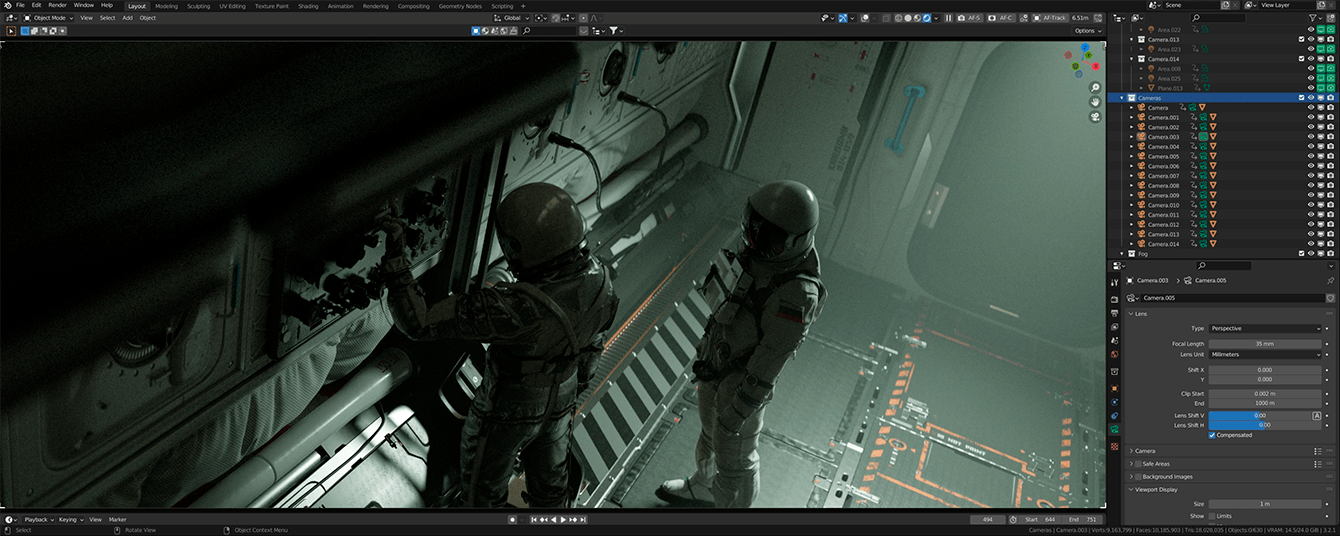The width and height of the screenshot is (1340, 536).
Task: Click the AF-Track button
Action: [x=1050, y=18]
